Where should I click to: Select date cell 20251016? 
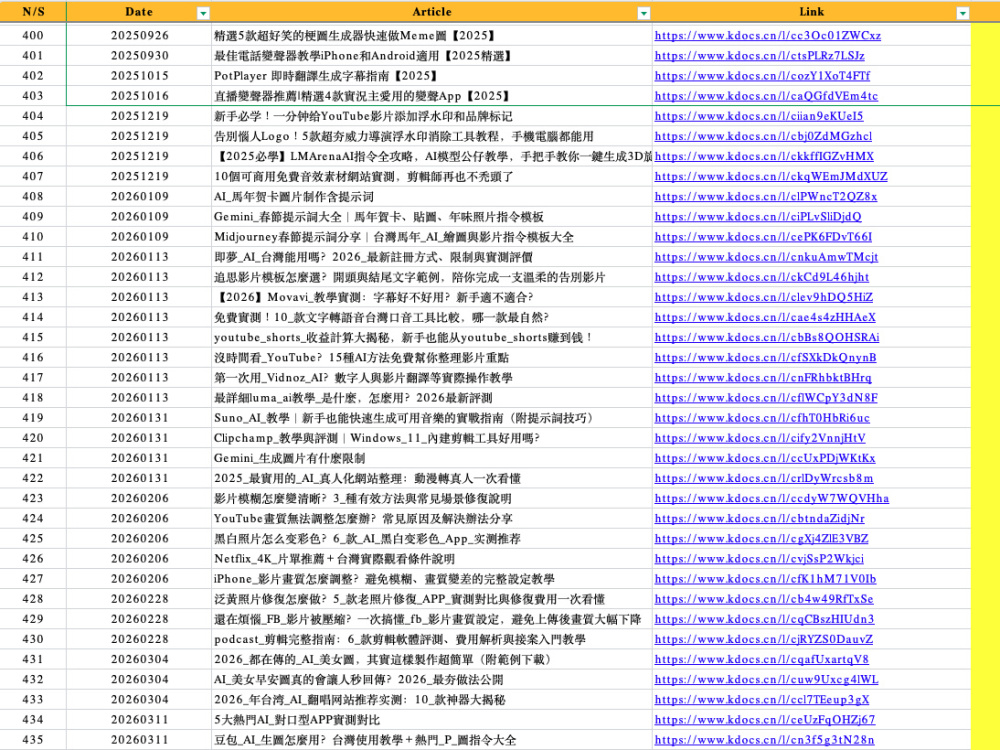[x=139, y=96]
